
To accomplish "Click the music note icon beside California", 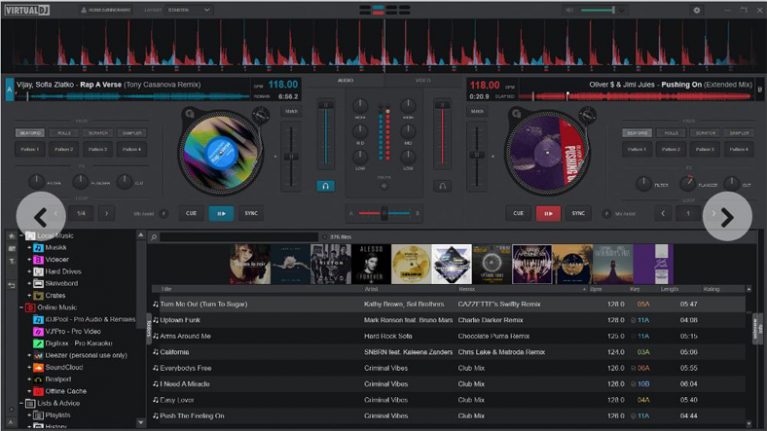I will (156, 352).
